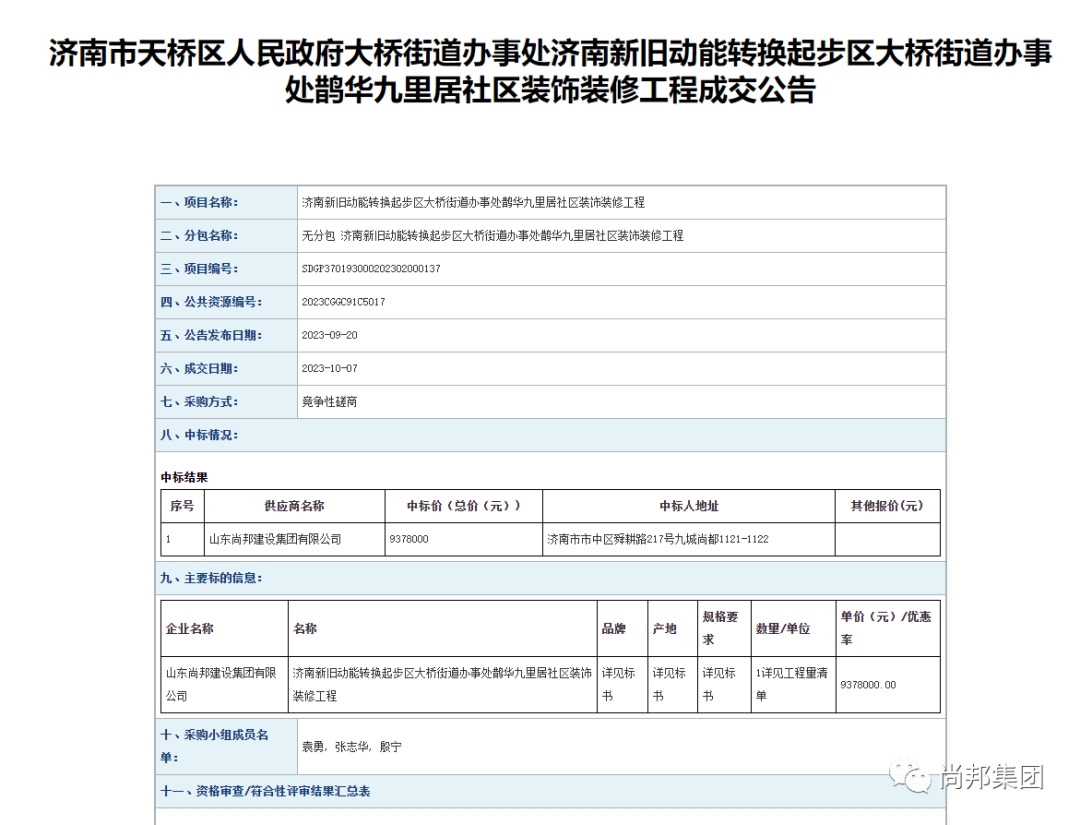Click the deal date 2023-10-07
This screenshot has height=825, width=1080.
coord(330,368)
